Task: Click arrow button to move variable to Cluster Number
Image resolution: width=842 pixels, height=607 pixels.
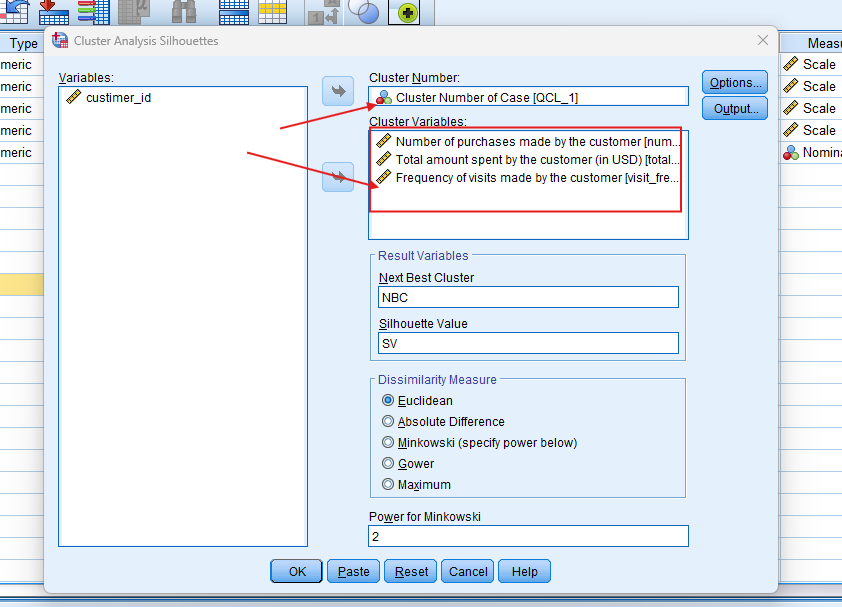Action: pos(338,91)
